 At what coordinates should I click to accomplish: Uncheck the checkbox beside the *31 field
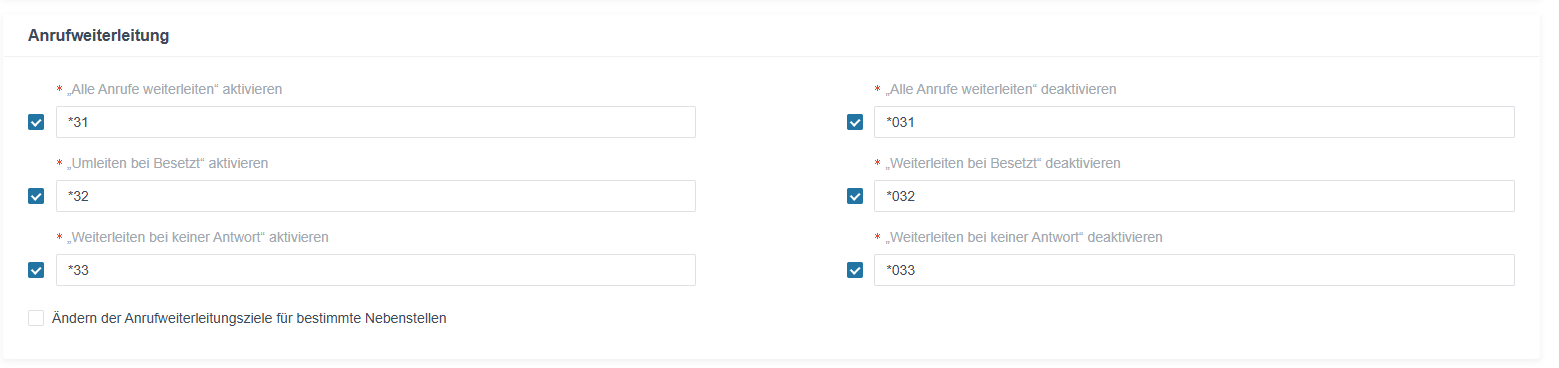click(x=36, y=122)
